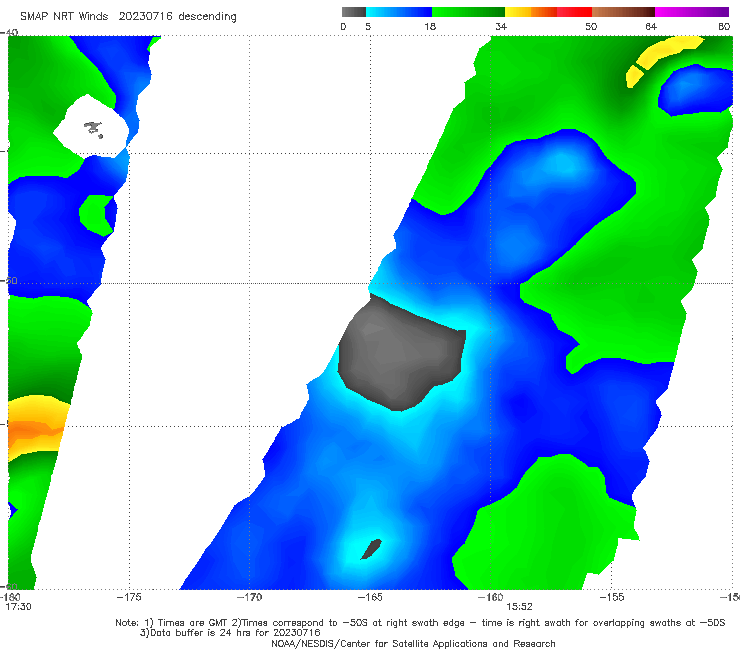740x650 pixels.
Task: Click the gray segment of the color bar
Action: pos(353,12)
